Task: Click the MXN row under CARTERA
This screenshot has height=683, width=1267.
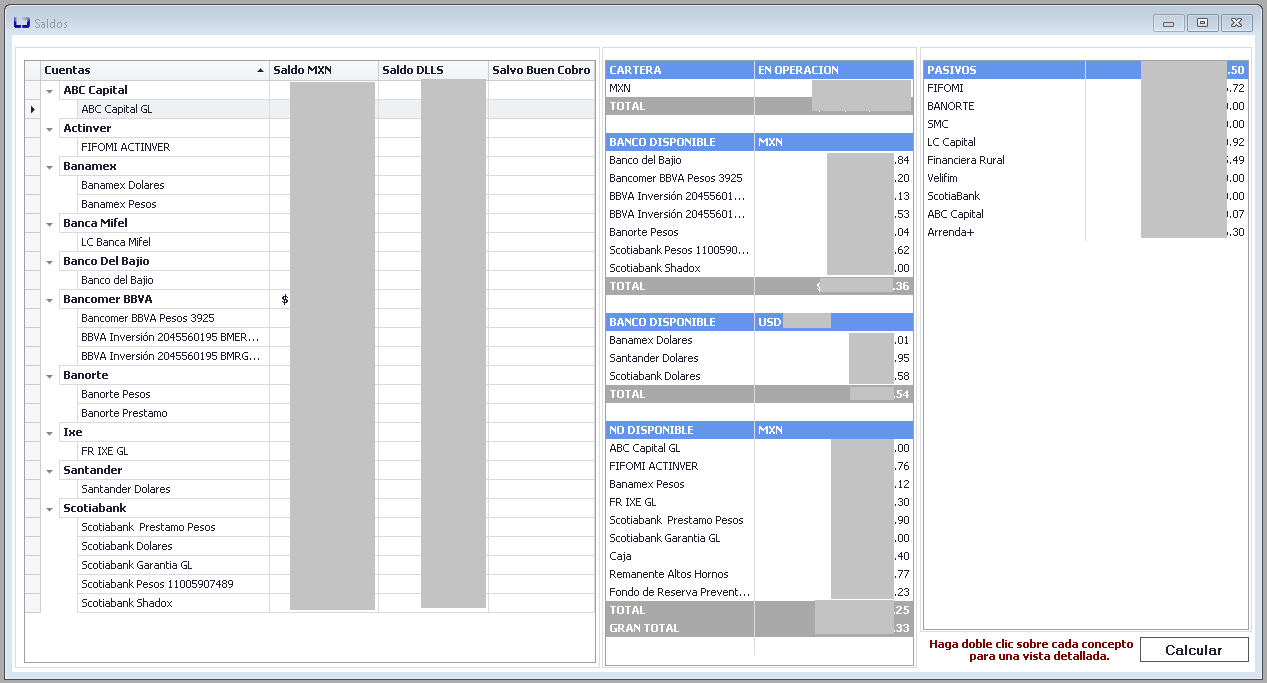Action: click(x=759, y=88)
